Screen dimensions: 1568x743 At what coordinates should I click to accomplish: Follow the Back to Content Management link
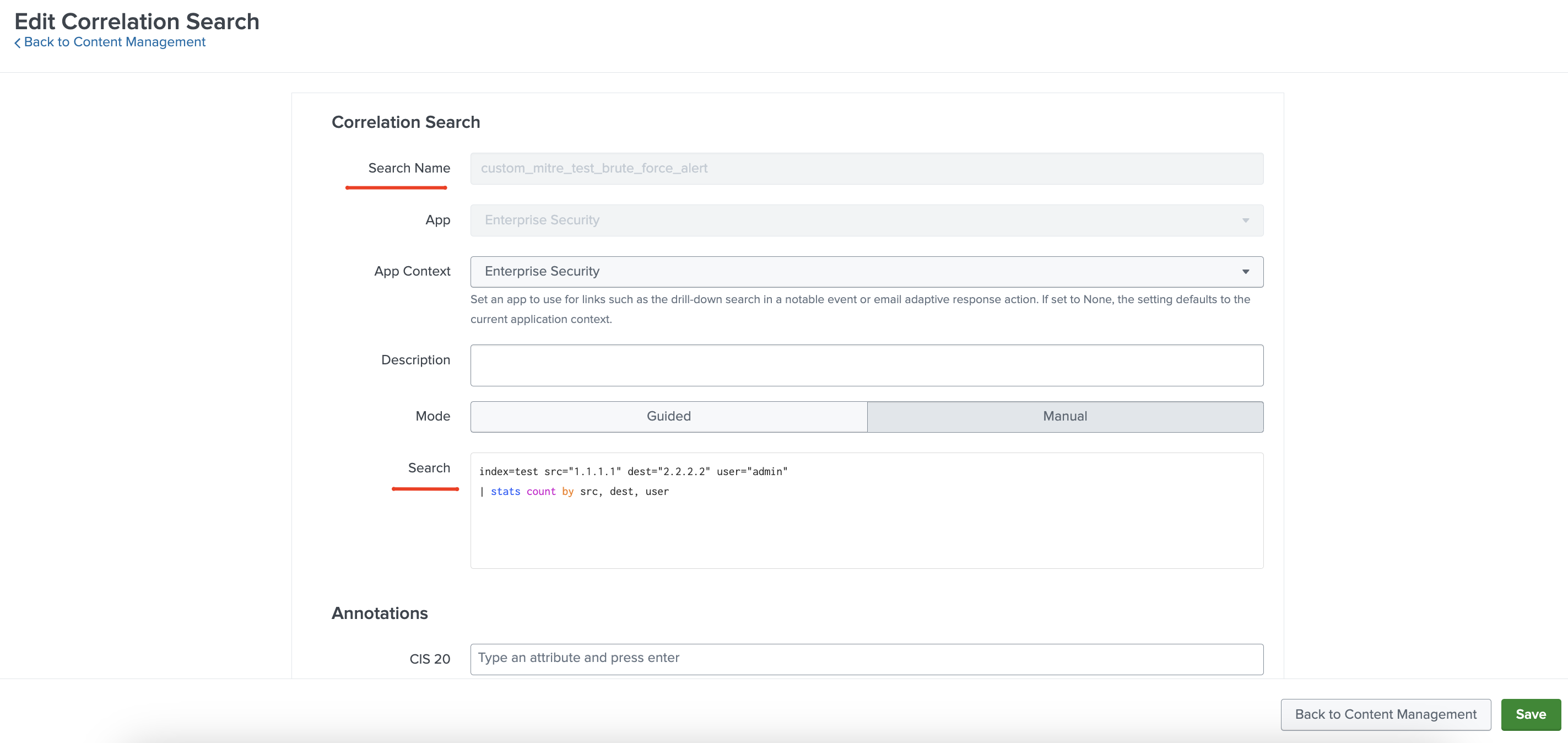point(115,42)
